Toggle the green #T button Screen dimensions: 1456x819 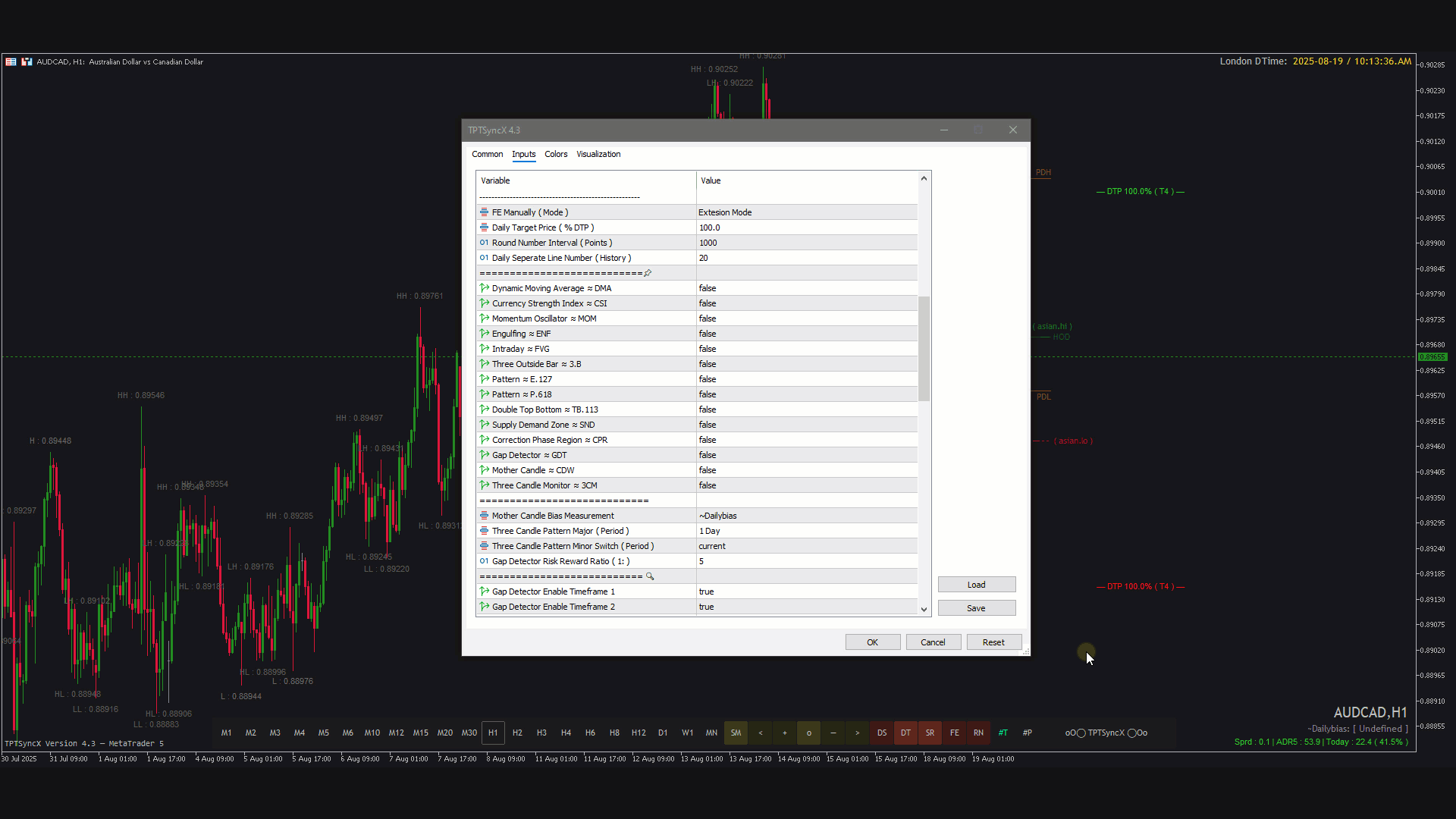pos(1003,733)
